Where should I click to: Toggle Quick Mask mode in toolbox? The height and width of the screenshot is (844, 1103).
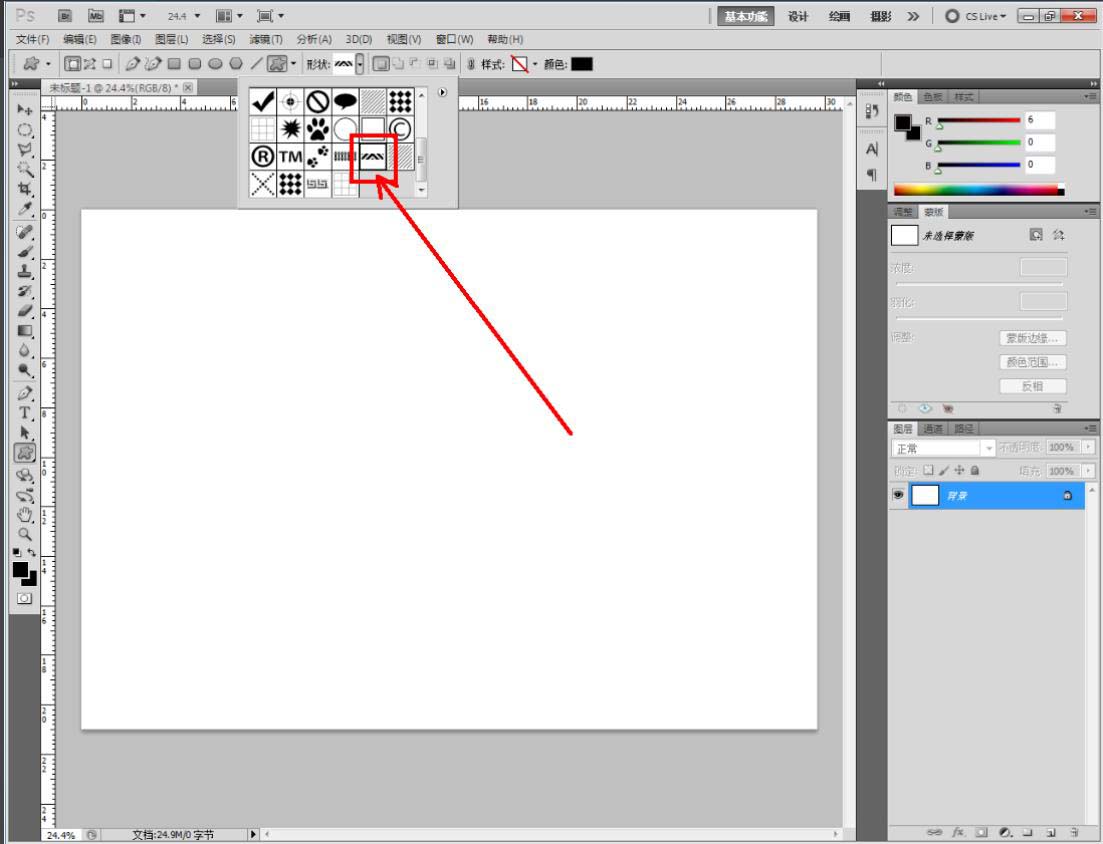[x=25, y=599]
